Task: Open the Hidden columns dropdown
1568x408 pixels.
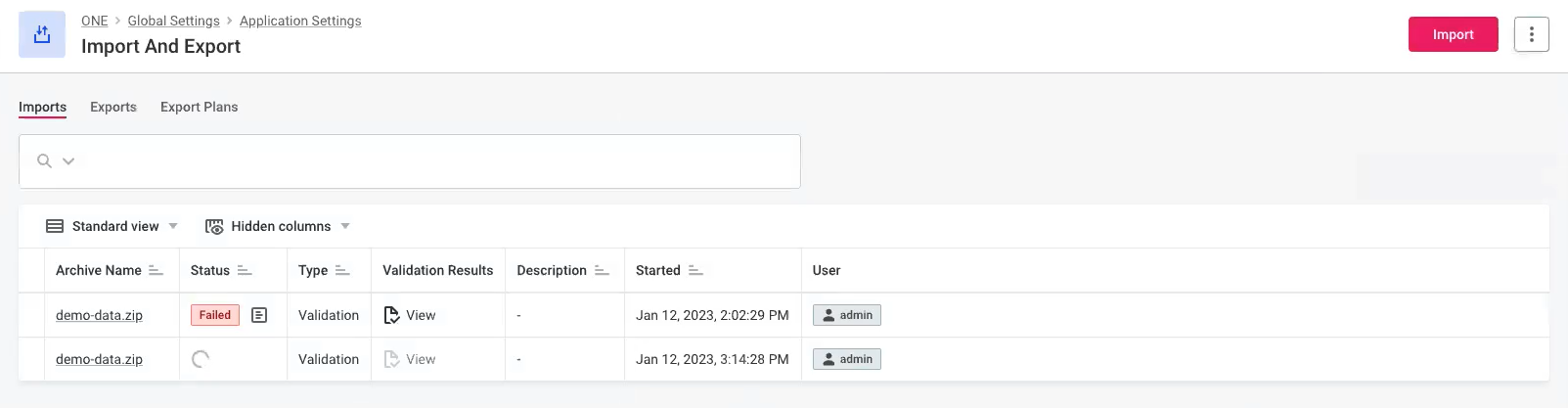Action: [x=278, y=226]
